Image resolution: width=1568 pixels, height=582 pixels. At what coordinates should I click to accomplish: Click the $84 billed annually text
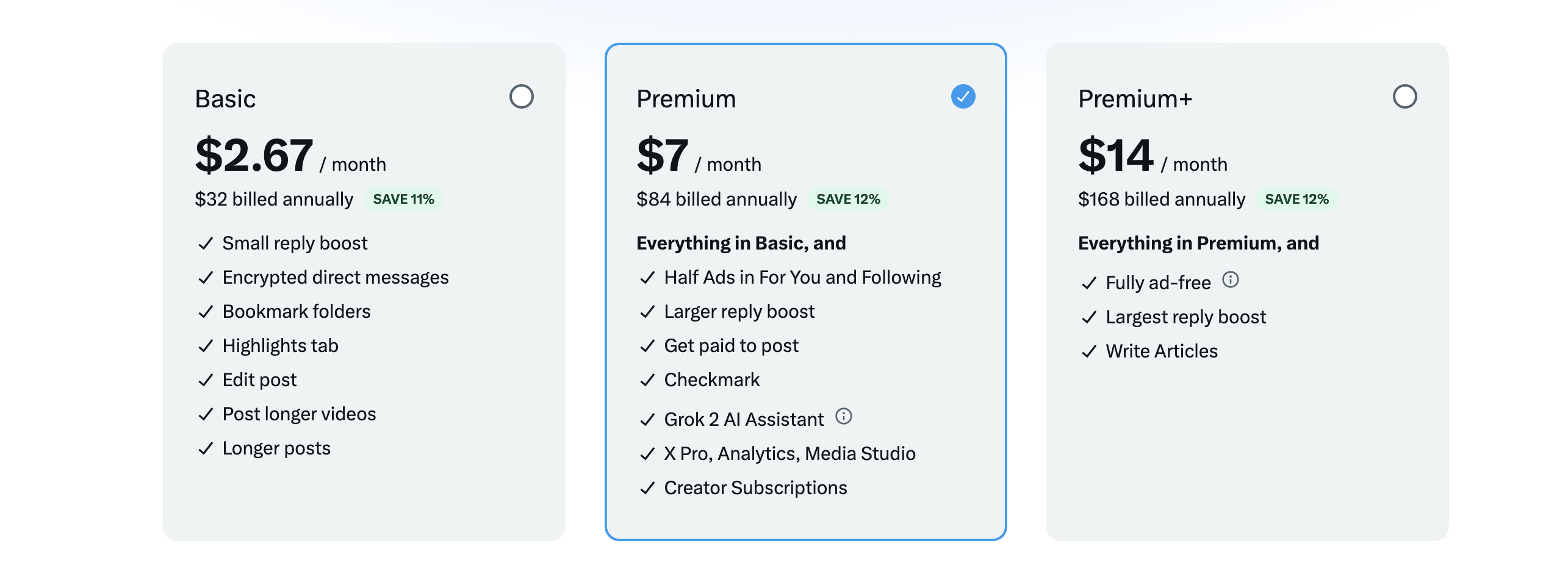pyautogui.click(x=716, y=199)
